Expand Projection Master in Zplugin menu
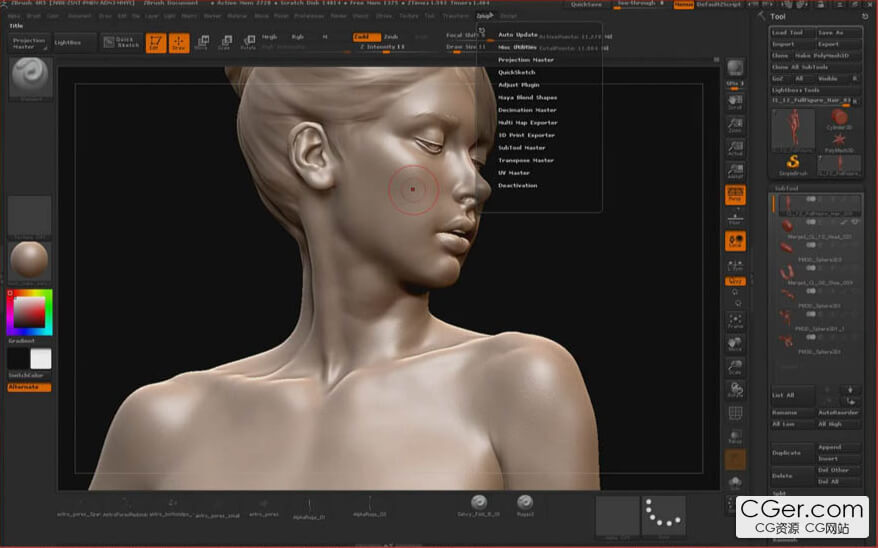Image resolution: width=879 pixels, height=548 pixels. coord(526,60)
